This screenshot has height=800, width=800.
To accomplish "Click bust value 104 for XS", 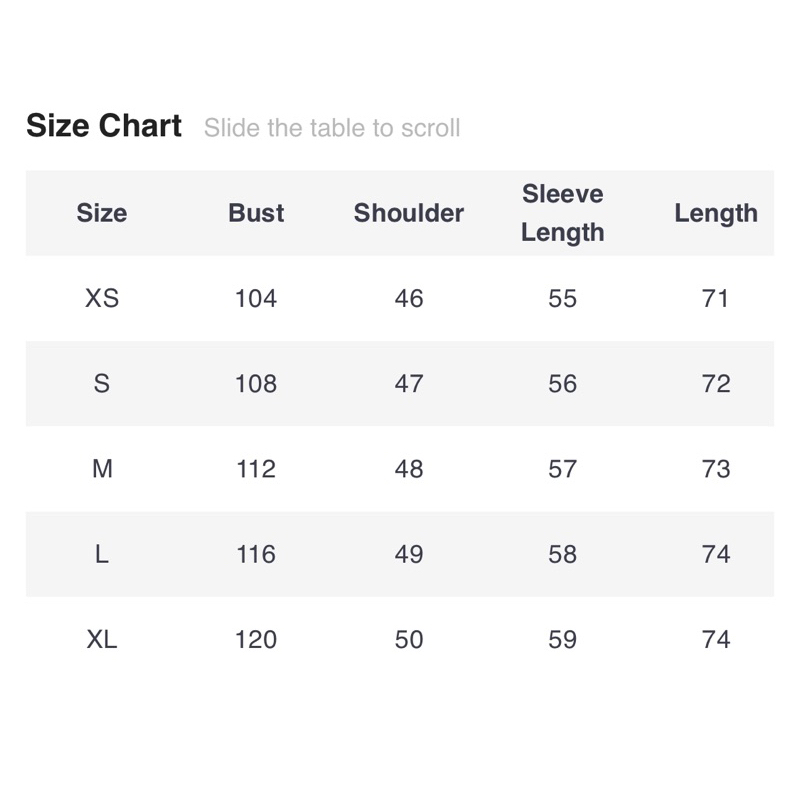I will pyautogui.click(x=256, y=298).
